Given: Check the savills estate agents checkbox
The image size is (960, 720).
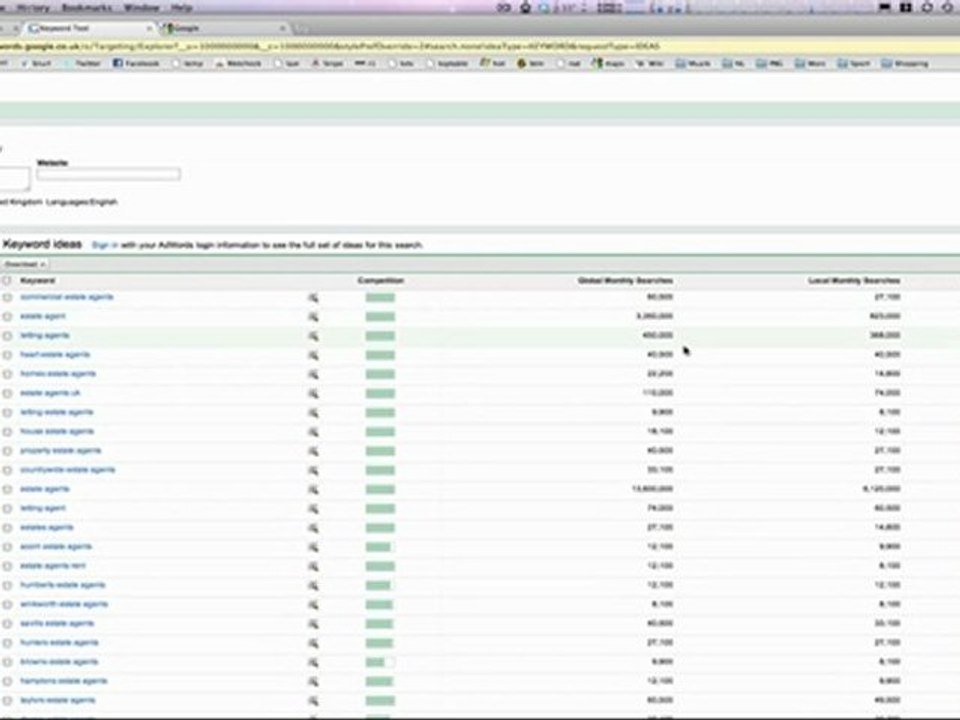Looking at the screenshot, I should [x=7, y=624].
